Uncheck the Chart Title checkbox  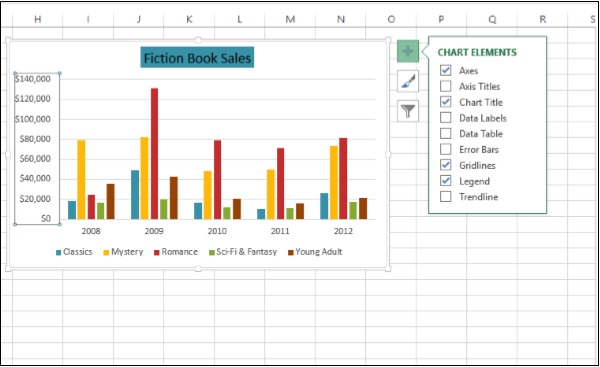(445, 102)
